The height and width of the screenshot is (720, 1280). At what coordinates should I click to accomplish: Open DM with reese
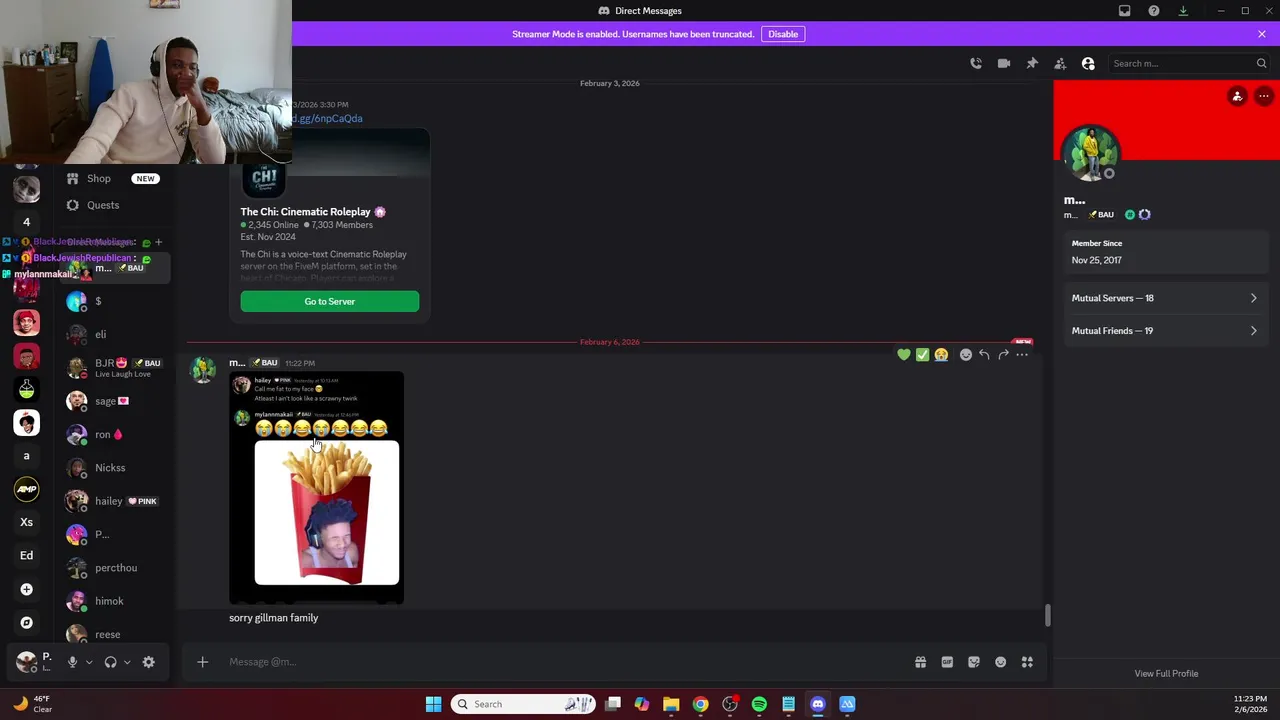[113, 634]
